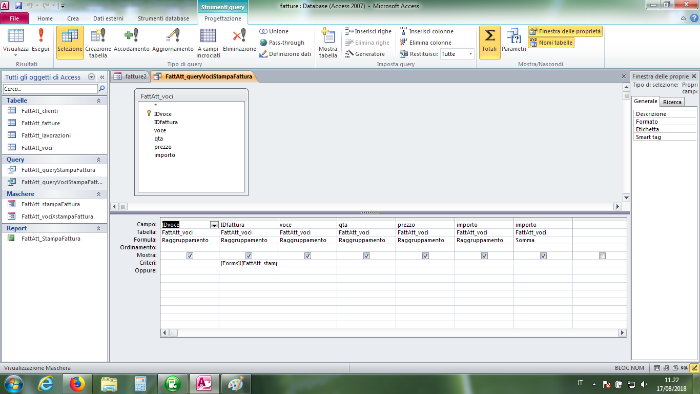700x394 pixels.
Task: Open the Parametri dialog
Action: click(514, 40)
